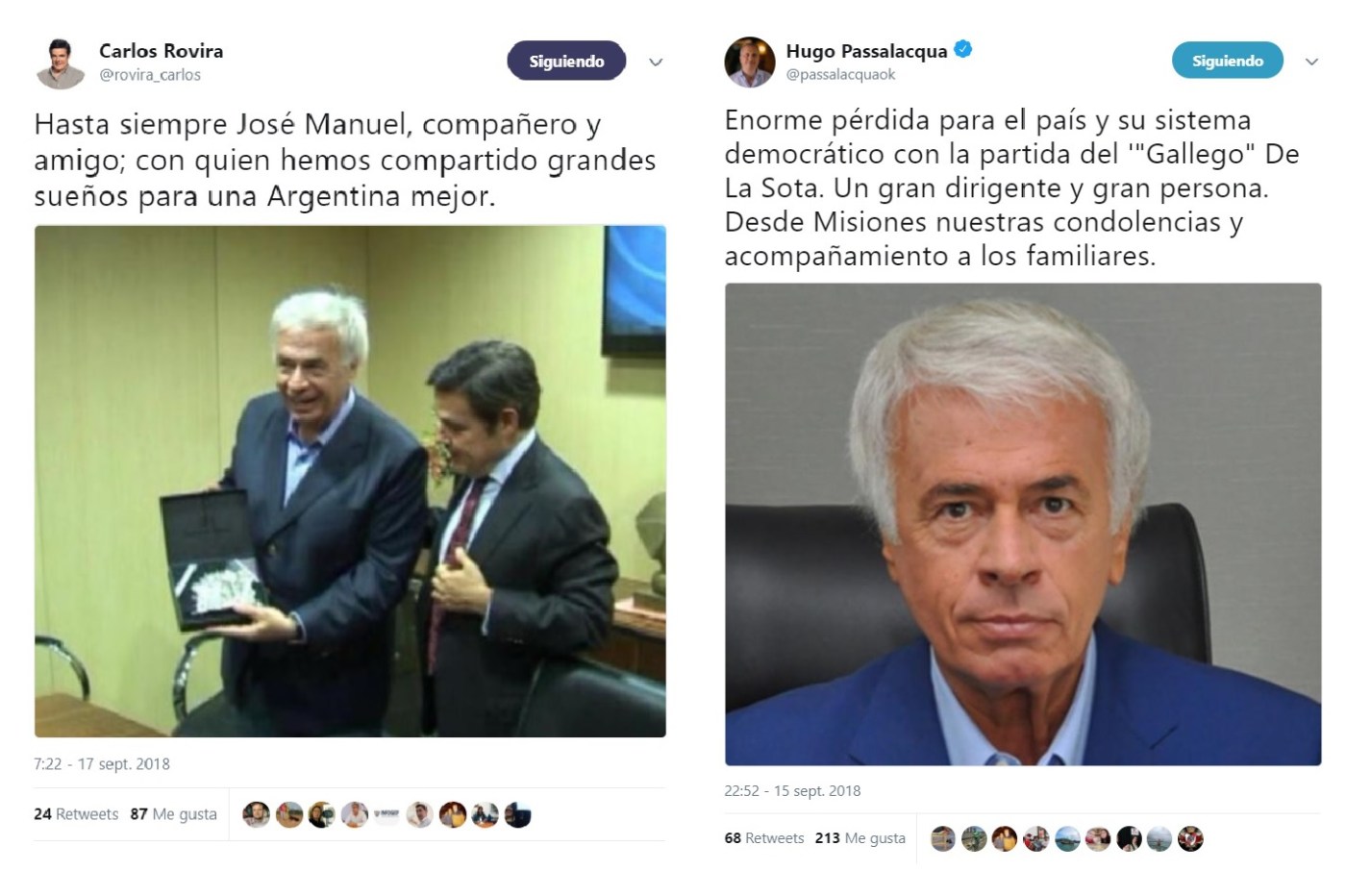
Task: Open Hugo Passalacqua's profile avatar
Action: (749, 62)
